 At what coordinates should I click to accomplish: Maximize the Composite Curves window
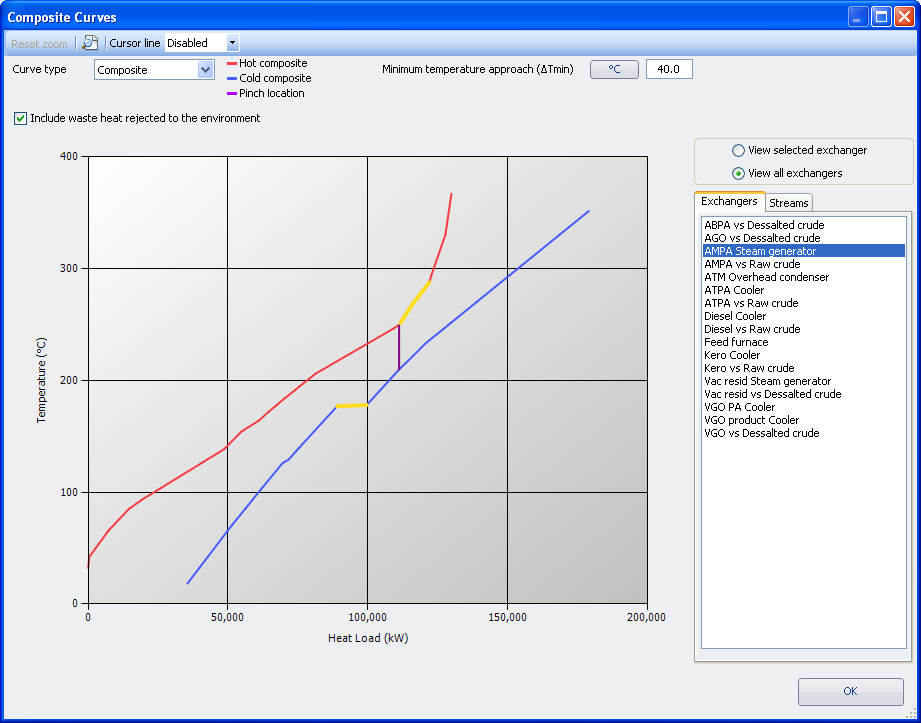tap(882, 17)
